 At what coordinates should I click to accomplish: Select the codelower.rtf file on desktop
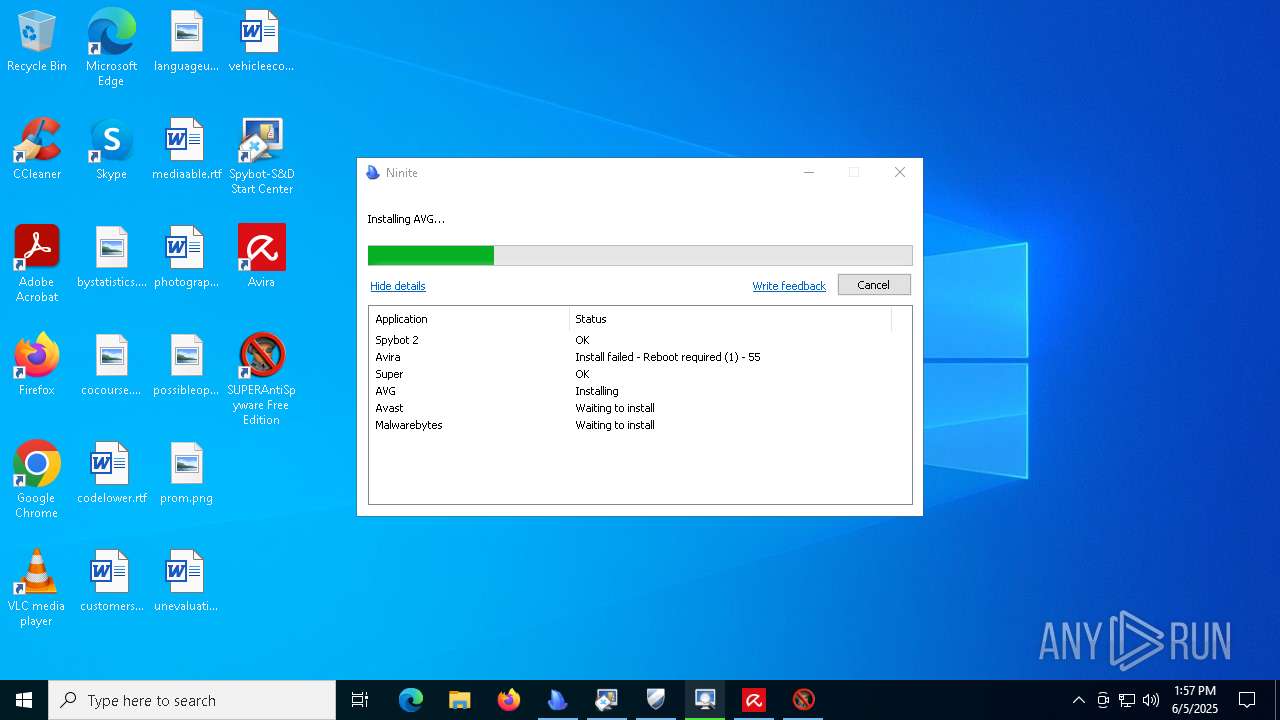111,474
